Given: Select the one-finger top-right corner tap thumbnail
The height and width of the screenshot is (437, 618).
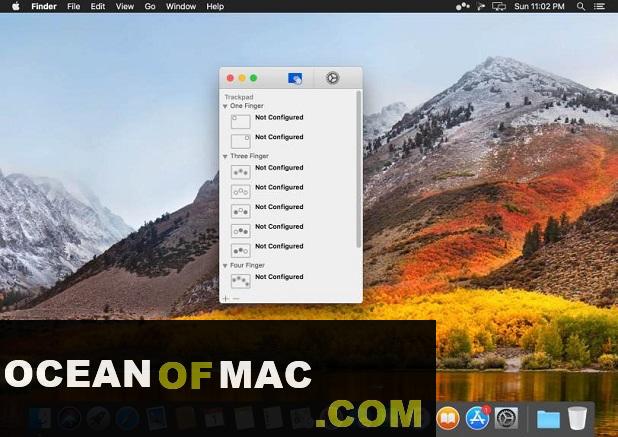Looking at the screenshot, I should (x=240, y=141).
